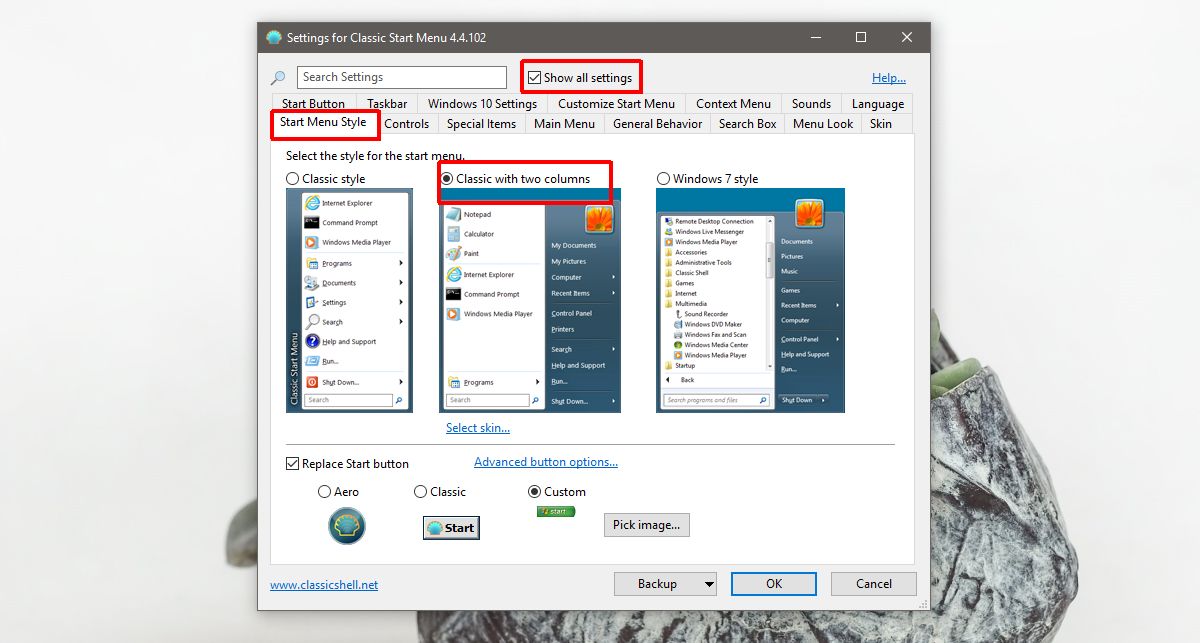The width and height of the screenshot is (1200, 643).
Task: Select Classic with two columns option
Action: tap(447, 179)
